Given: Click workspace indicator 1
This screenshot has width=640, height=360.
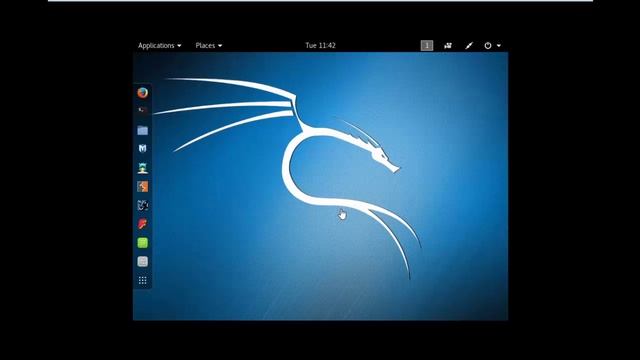Looking at the screenshot, I should point(427,45).
